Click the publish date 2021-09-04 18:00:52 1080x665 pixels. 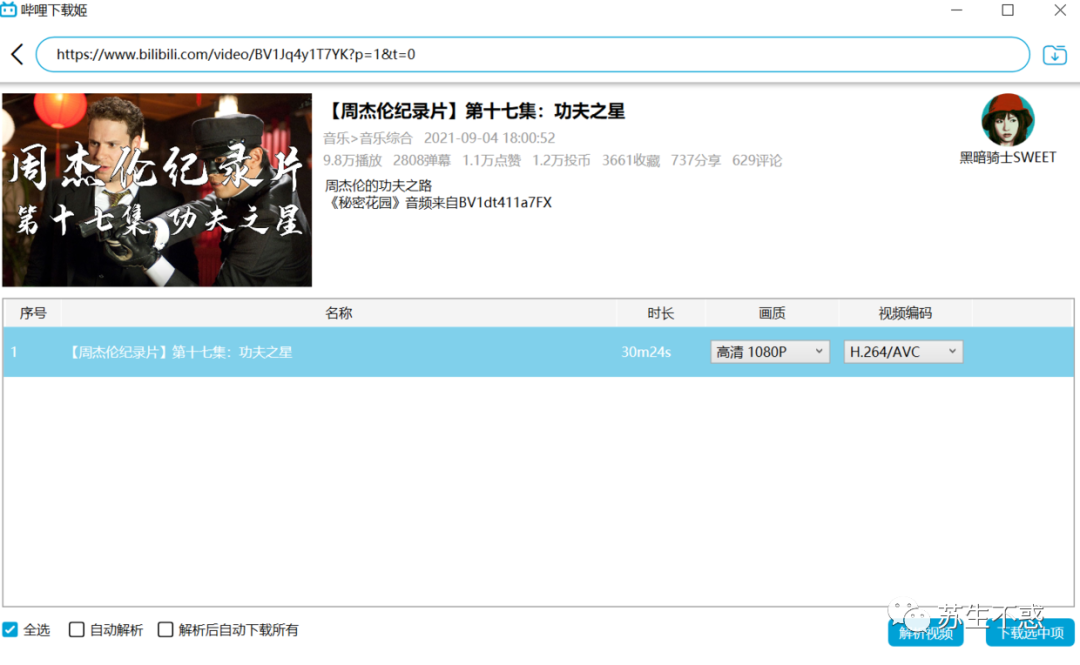tap(489, 138)
